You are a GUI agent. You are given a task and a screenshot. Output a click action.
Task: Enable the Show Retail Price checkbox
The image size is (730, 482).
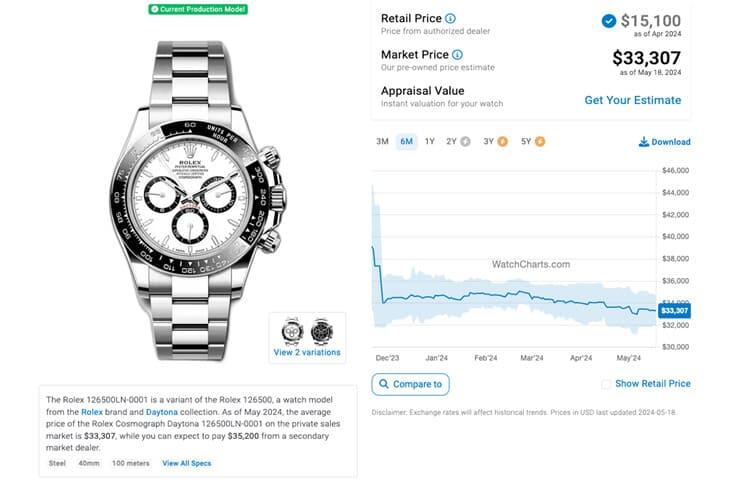pos(606,384)
